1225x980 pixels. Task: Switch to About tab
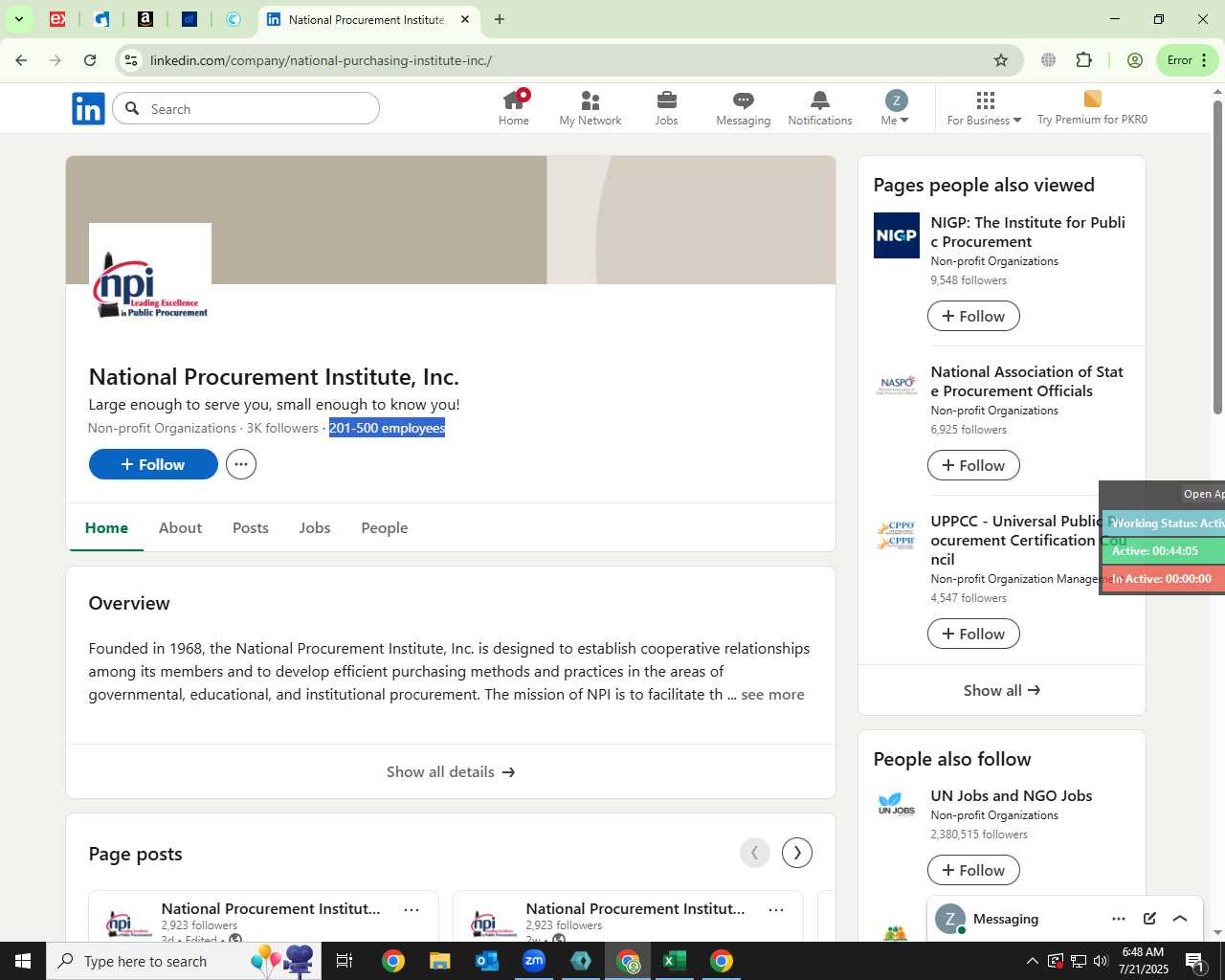[180, 528]
